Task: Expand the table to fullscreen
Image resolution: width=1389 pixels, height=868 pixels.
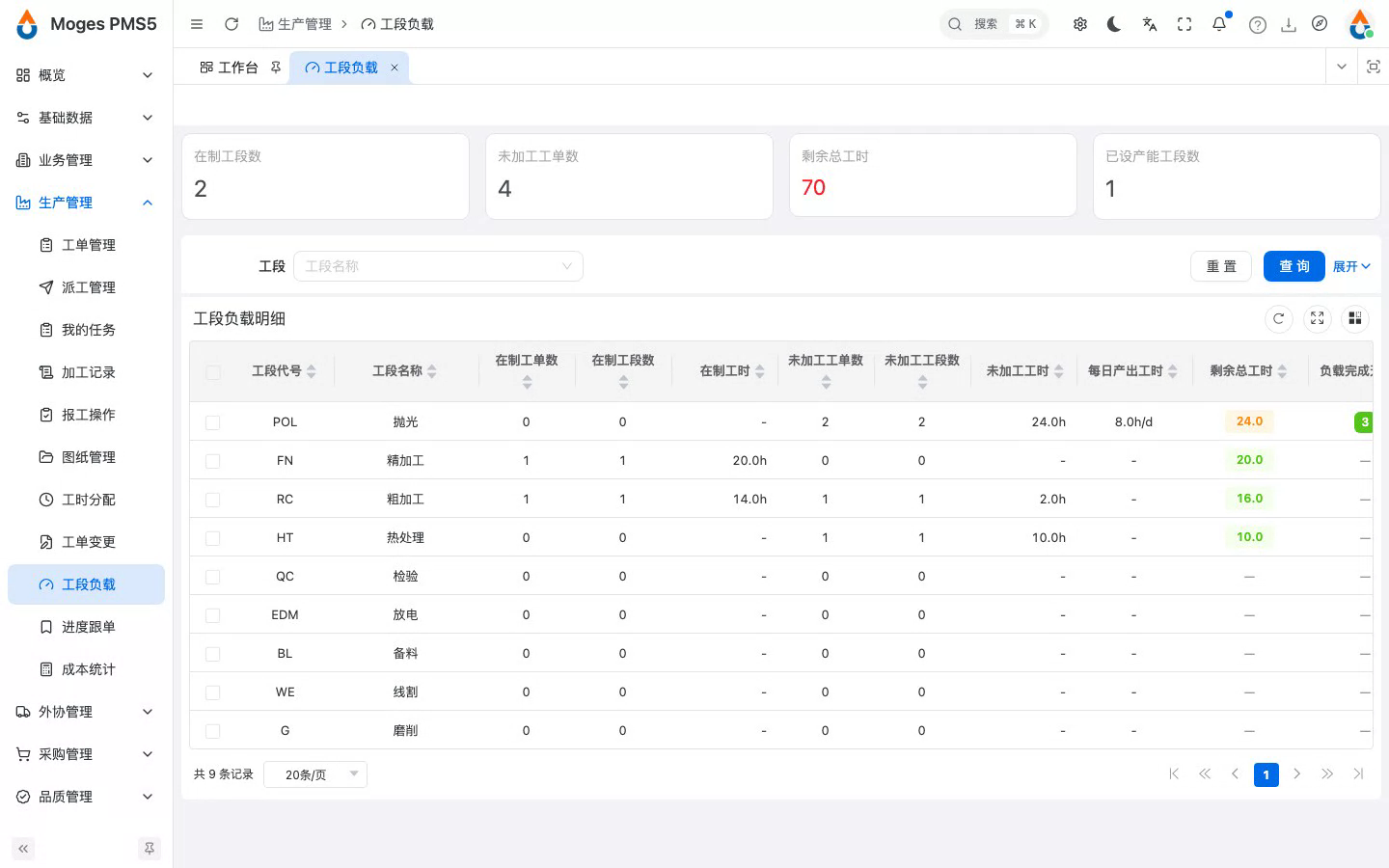Action: 1318,318
